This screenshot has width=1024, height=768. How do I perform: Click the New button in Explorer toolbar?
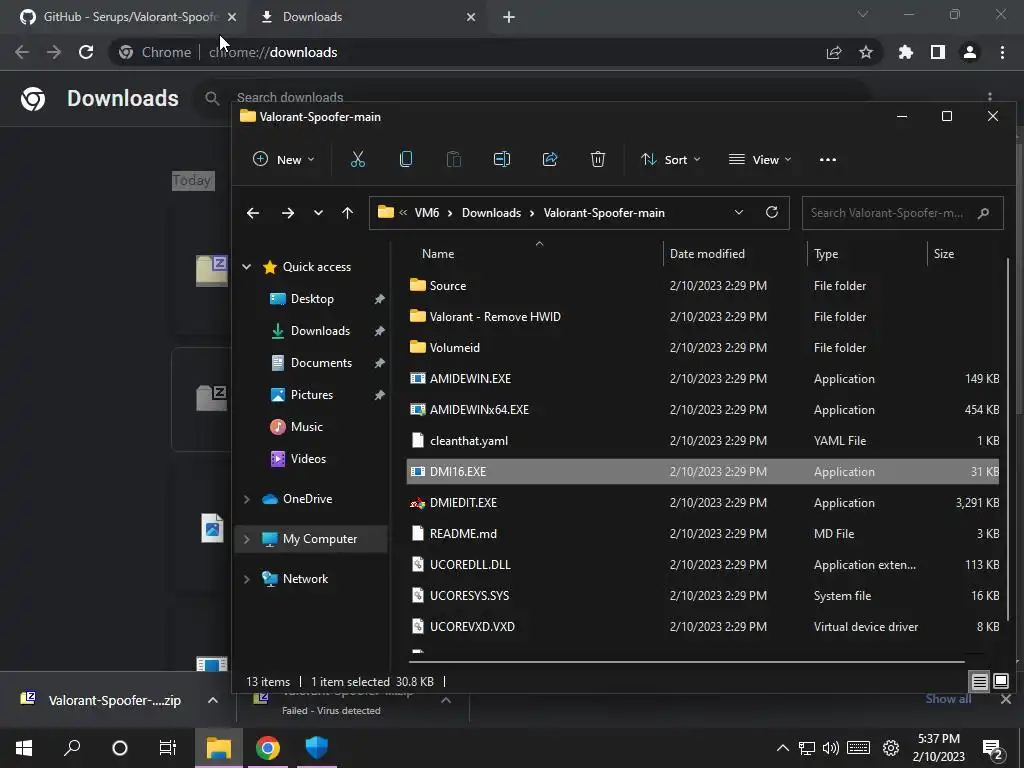click(283, 159)
